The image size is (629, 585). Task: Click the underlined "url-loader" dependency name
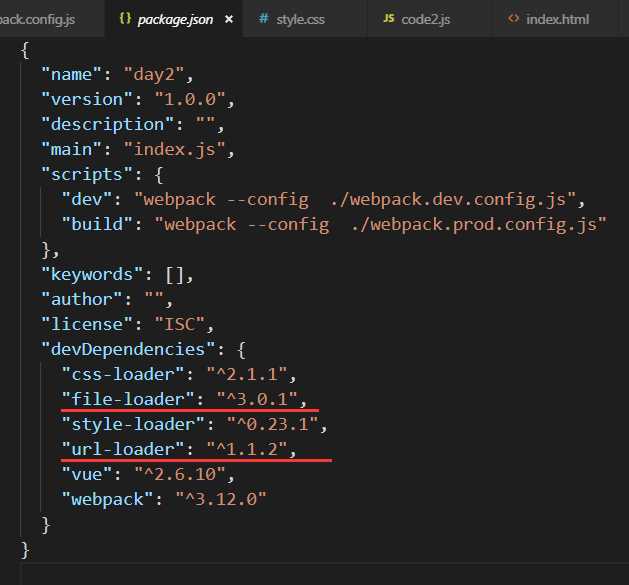coord(116,449)
